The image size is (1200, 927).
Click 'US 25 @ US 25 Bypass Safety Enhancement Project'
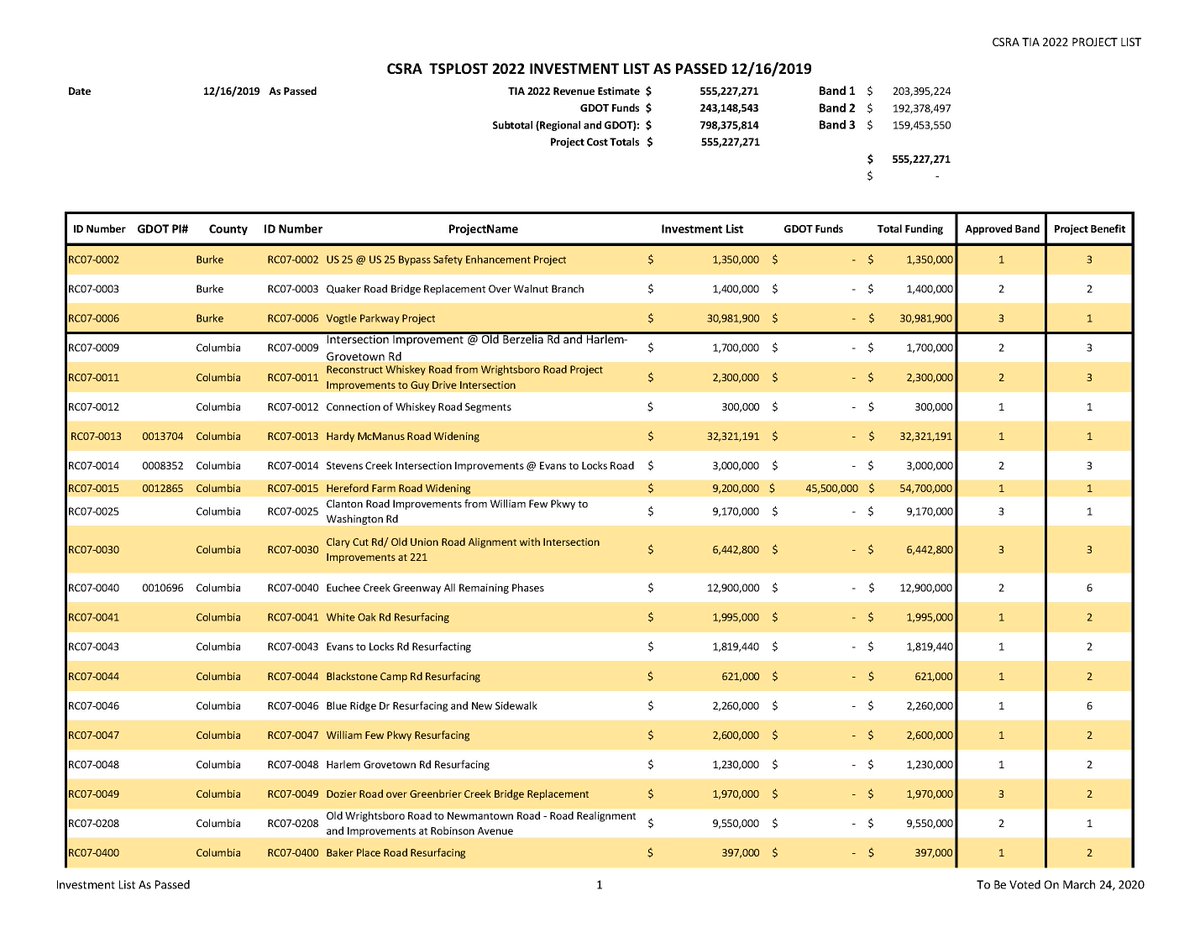(x=446, y=260)
